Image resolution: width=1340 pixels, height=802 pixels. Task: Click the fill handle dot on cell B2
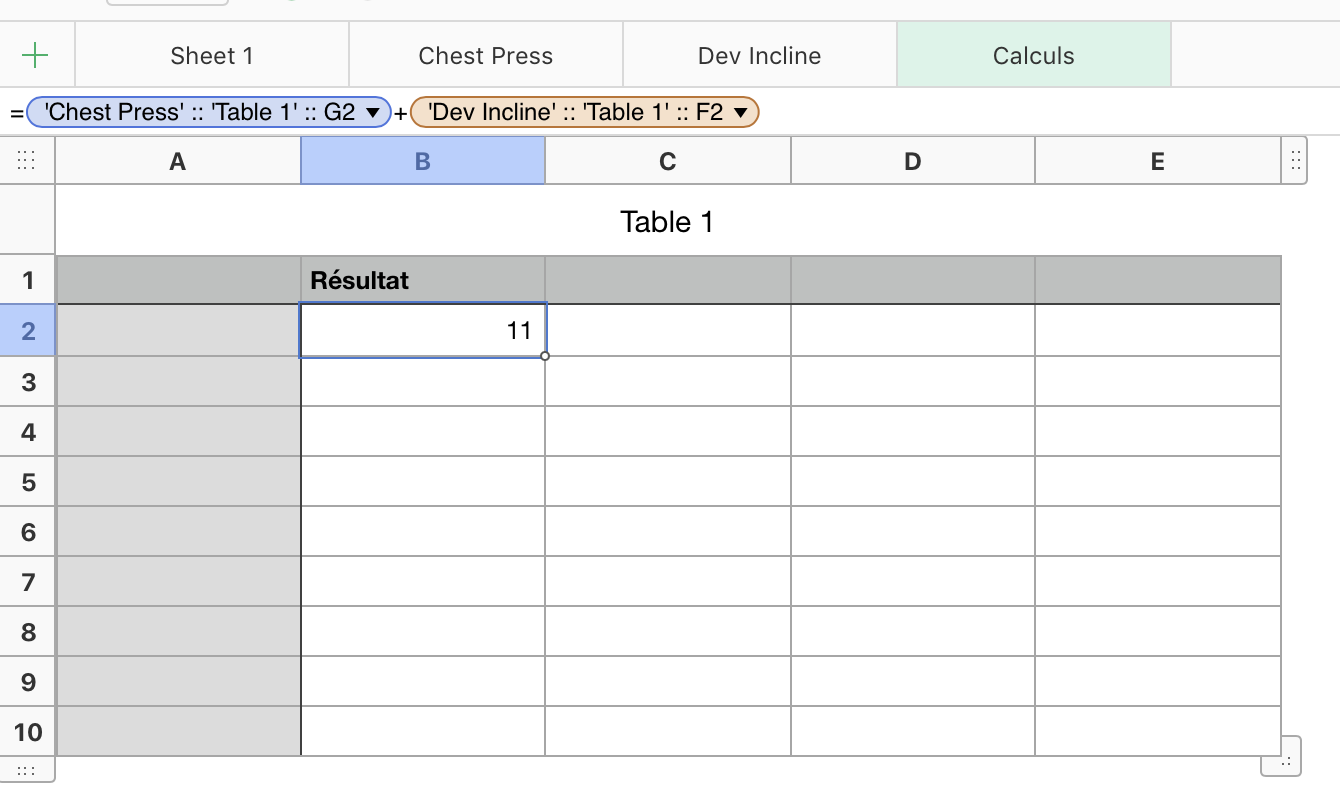pyautogui.click(x=545, y=356)
